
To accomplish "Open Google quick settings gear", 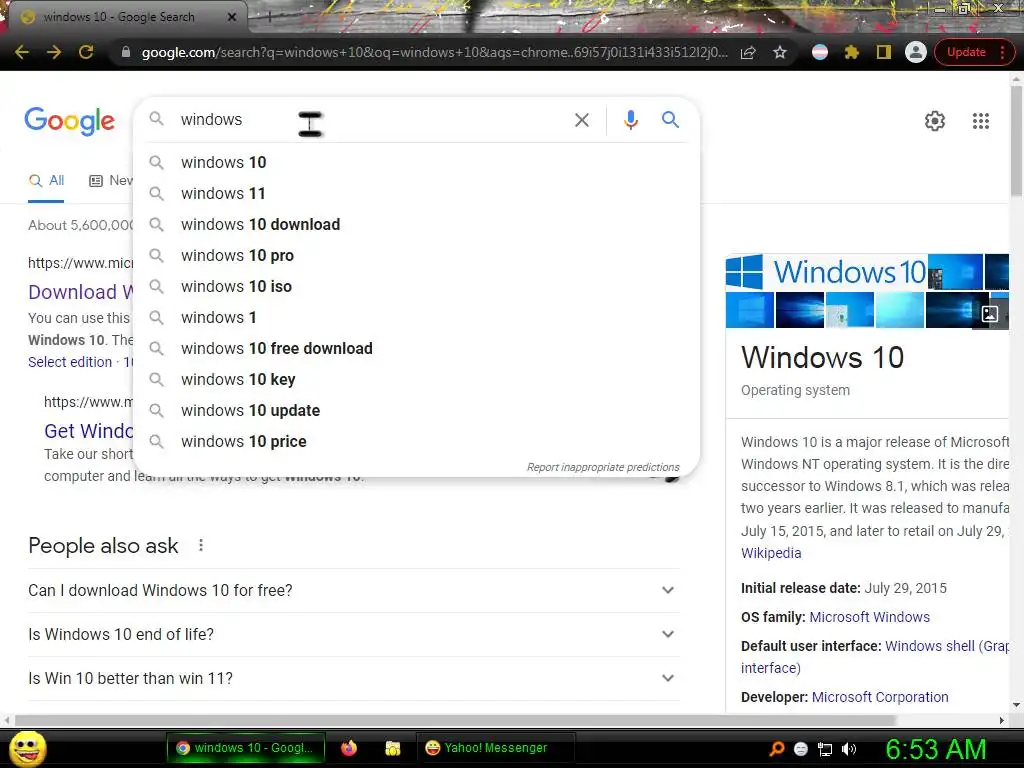I will (x=935, y=121).
